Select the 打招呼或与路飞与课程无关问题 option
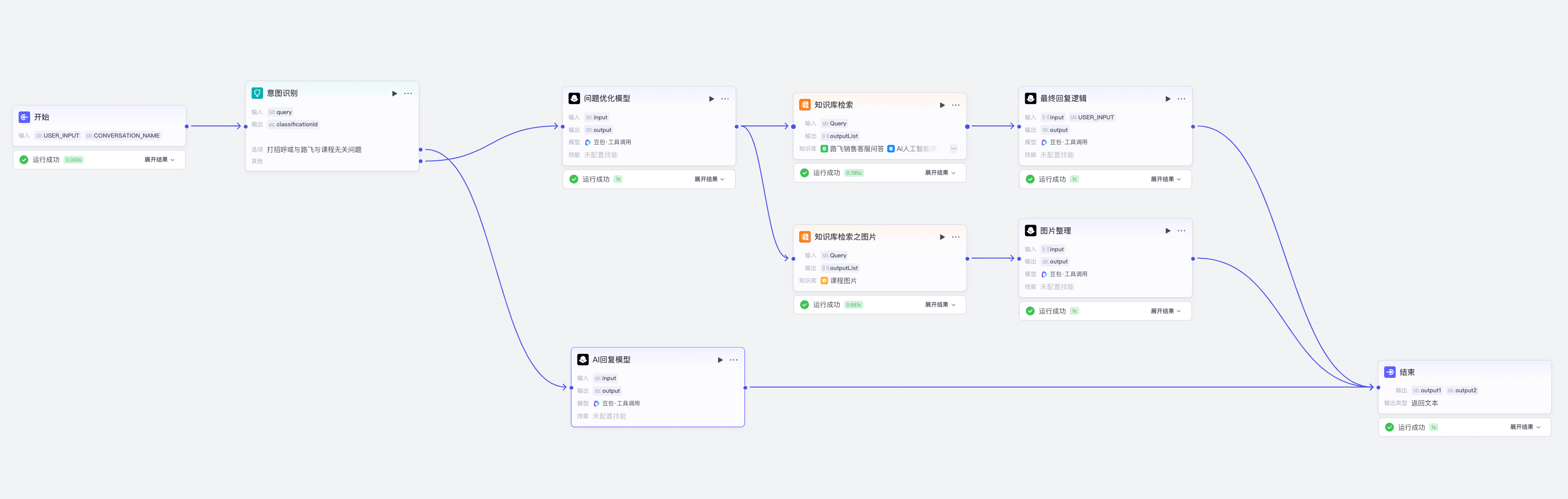The image size is (1568, 499). tap(314, 150)
